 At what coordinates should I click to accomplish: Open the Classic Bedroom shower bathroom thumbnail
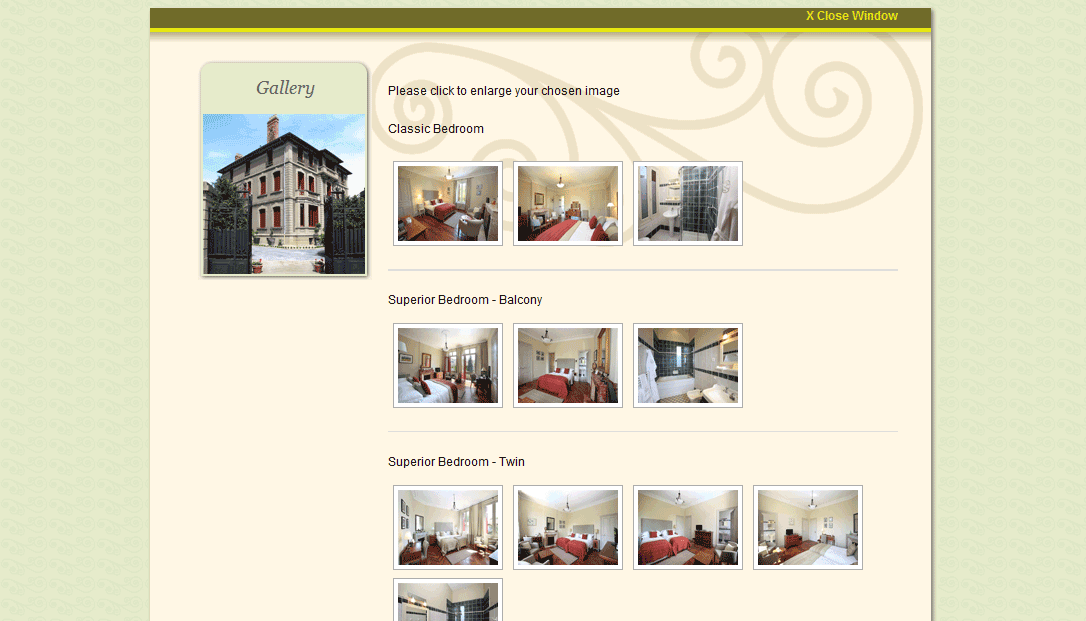click(x=688, y=204)
